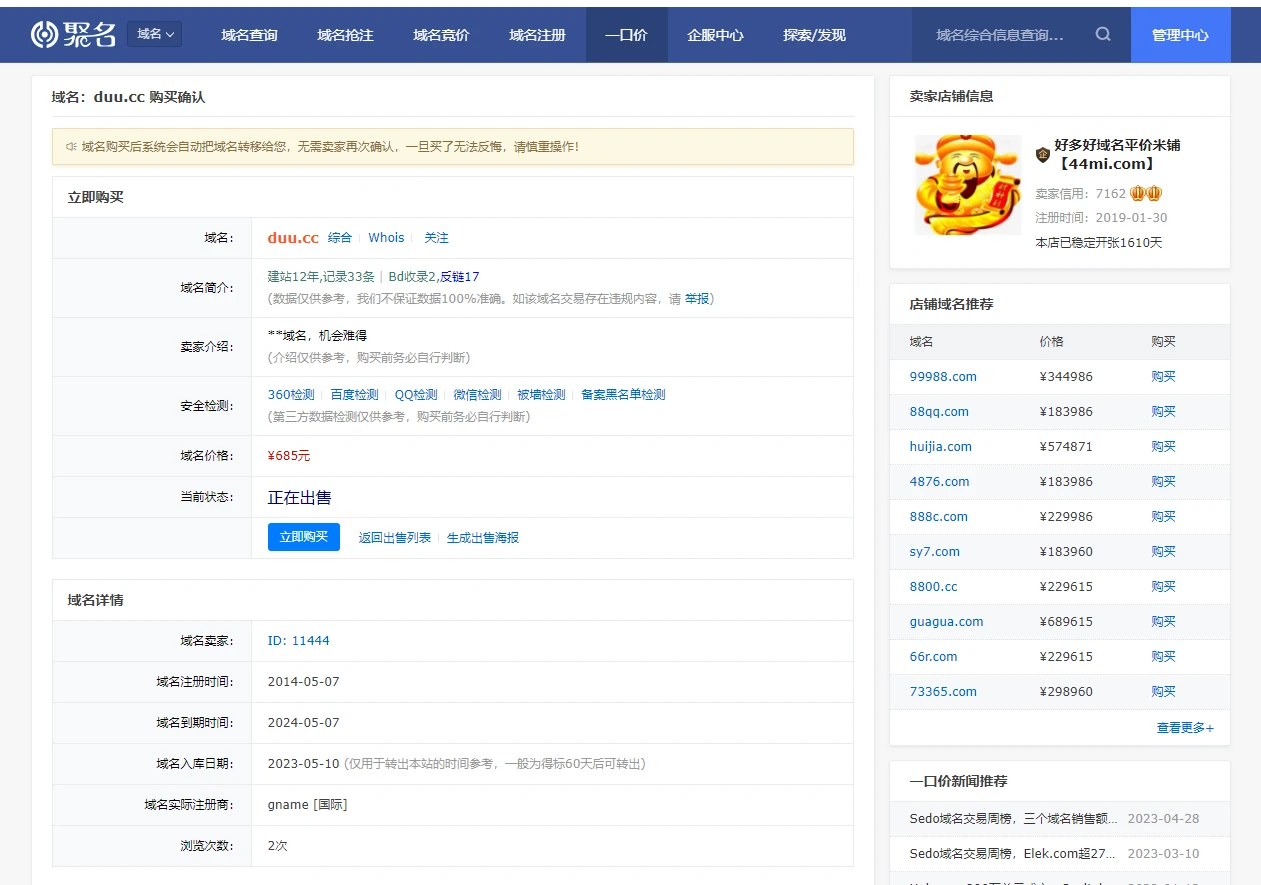Click the 2014-05-07 registration date
Screen dimensions: 1261x885
pyautogui.click(x=304, y=682)
